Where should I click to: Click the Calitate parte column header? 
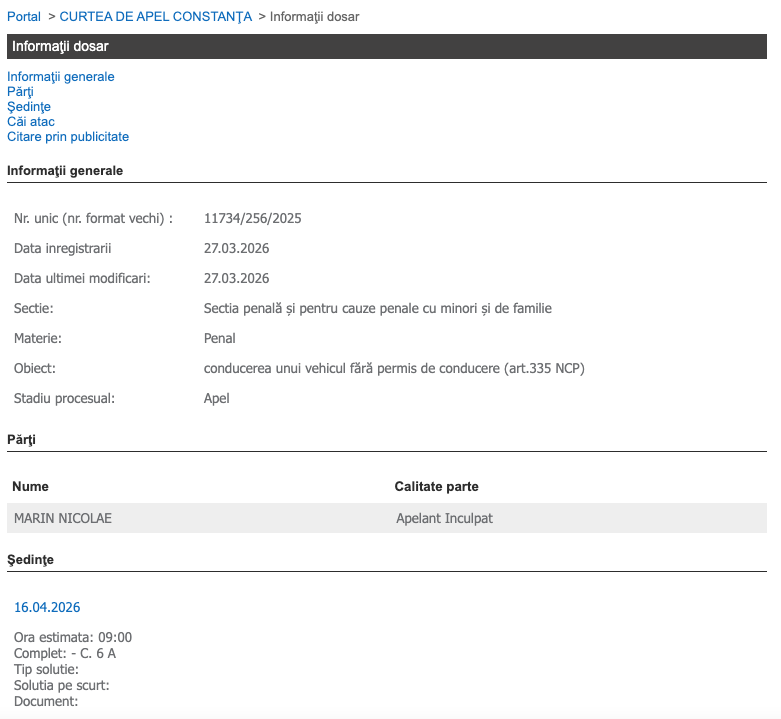click(436, 487)
